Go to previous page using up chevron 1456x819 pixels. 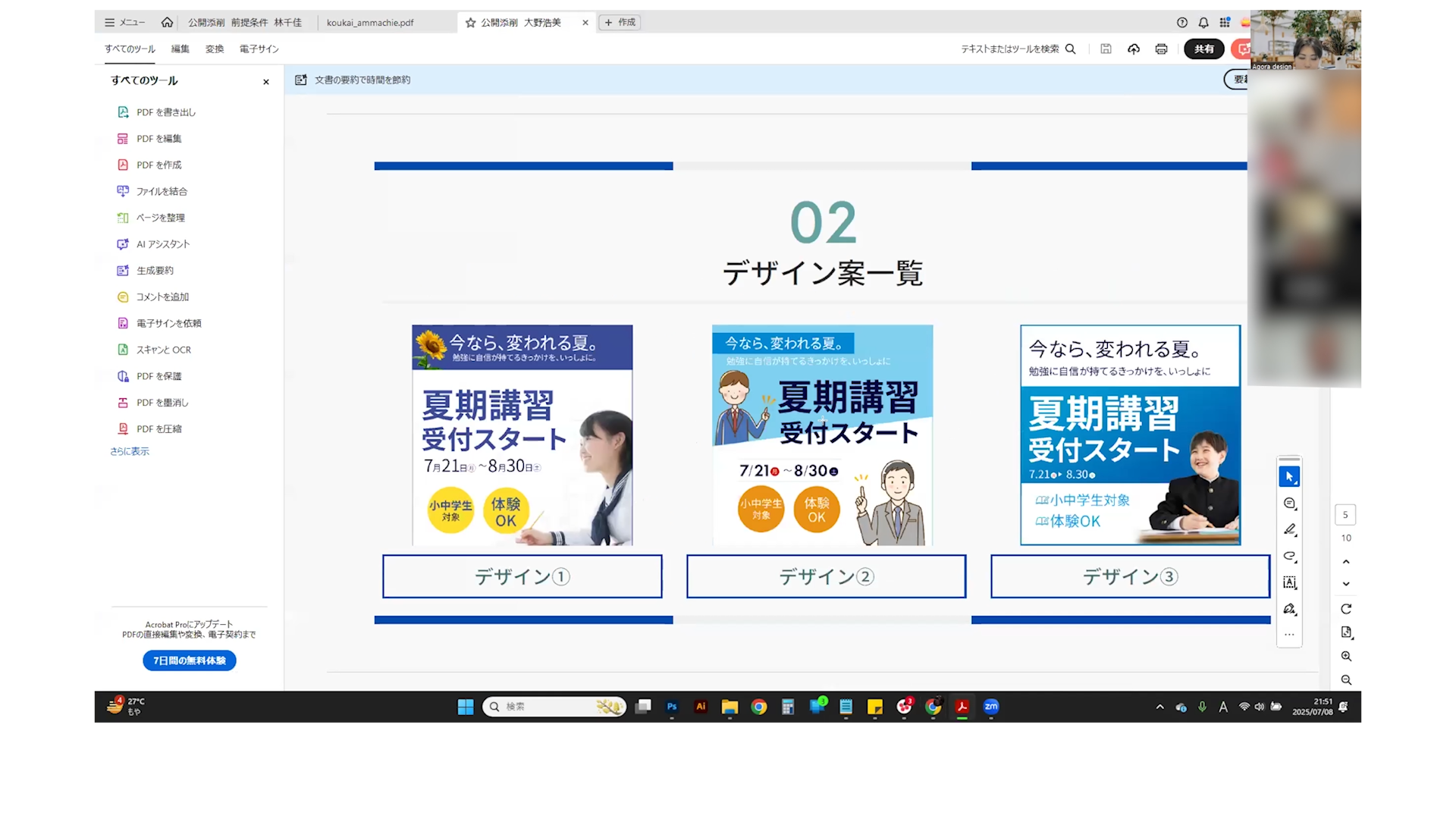pos(1346,562)
